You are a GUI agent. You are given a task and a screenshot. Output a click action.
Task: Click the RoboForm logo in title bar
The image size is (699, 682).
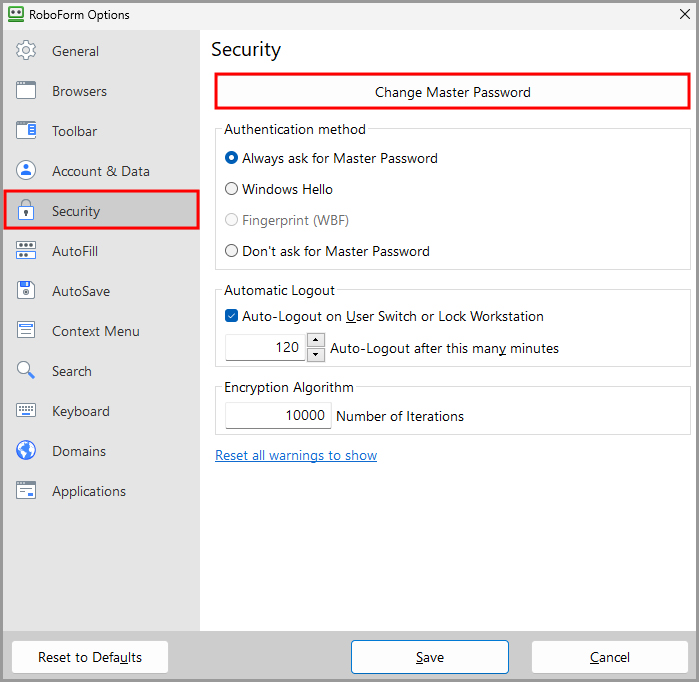coord(16,14)
